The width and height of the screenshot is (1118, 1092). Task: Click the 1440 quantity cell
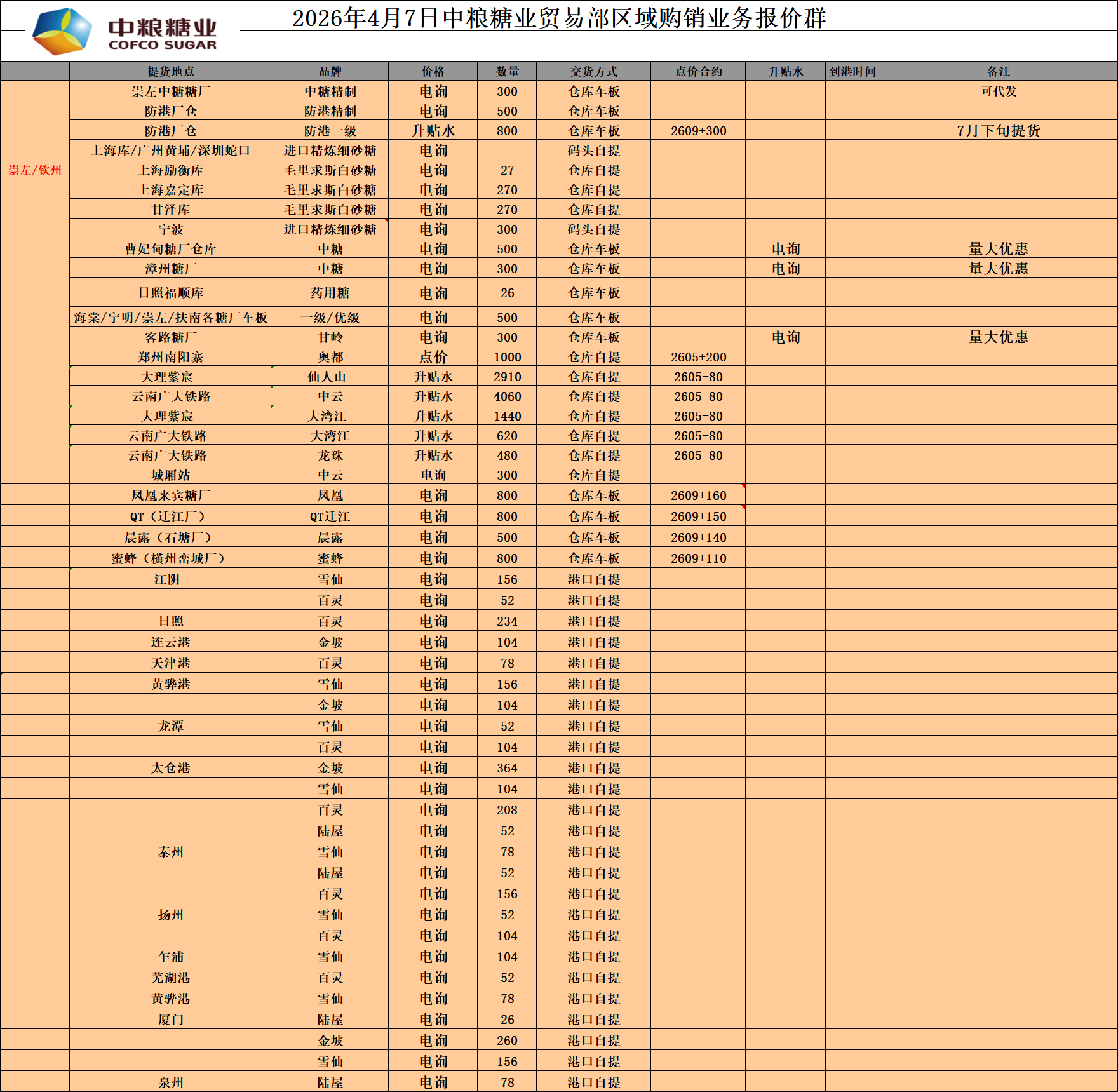(507, 415)
